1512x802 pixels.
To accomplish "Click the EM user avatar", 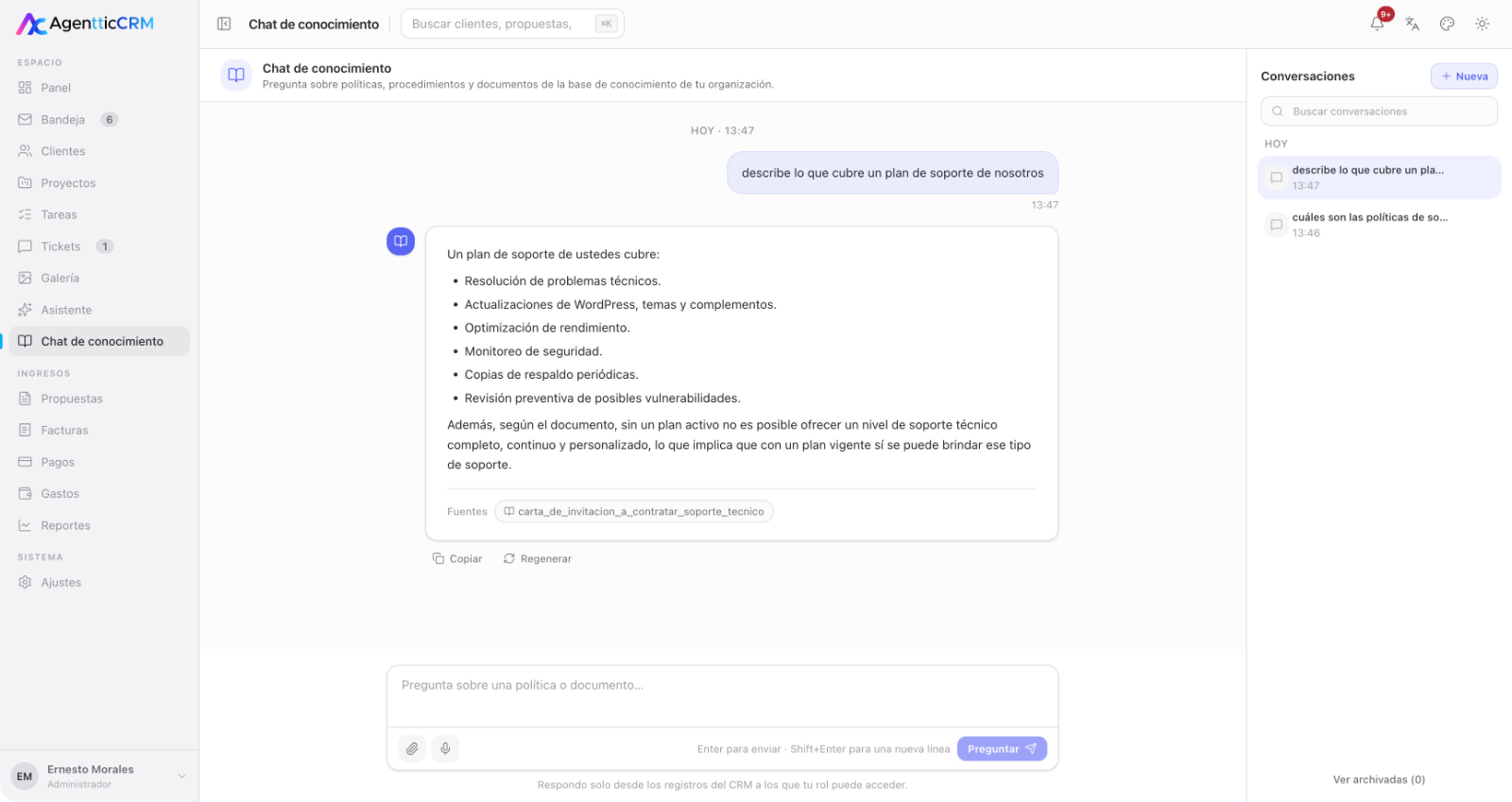I will (25, 776).
